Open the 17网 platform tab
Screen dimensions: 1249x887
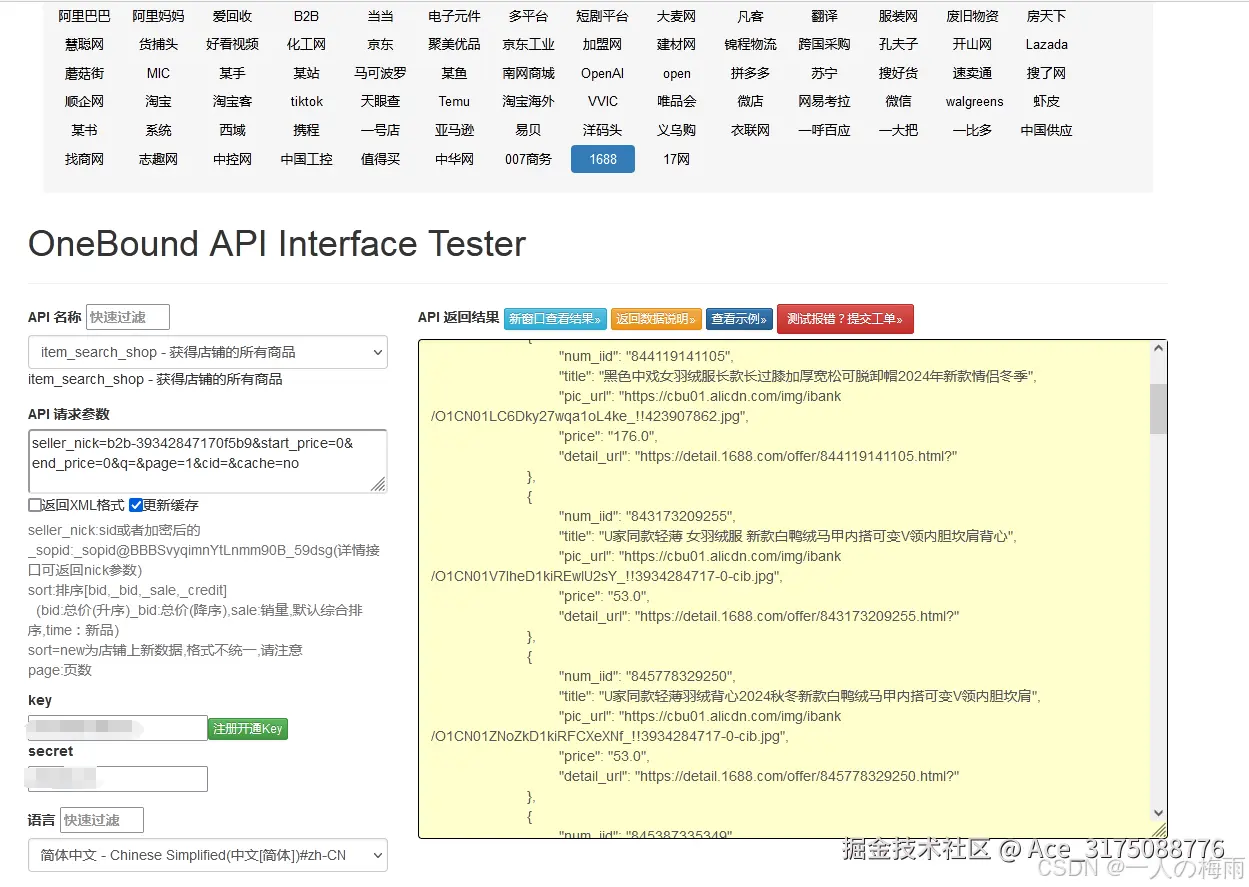coord(676,159)
